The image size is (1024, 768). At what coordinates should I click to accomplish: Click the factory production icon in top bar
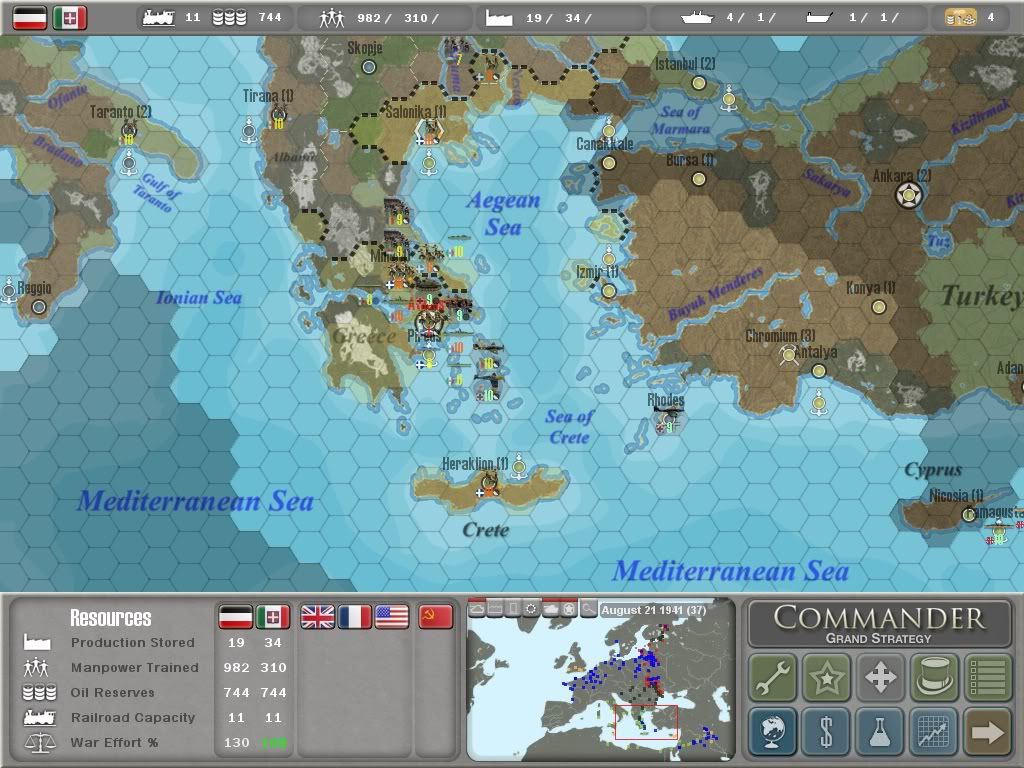[x=499, y=18]
